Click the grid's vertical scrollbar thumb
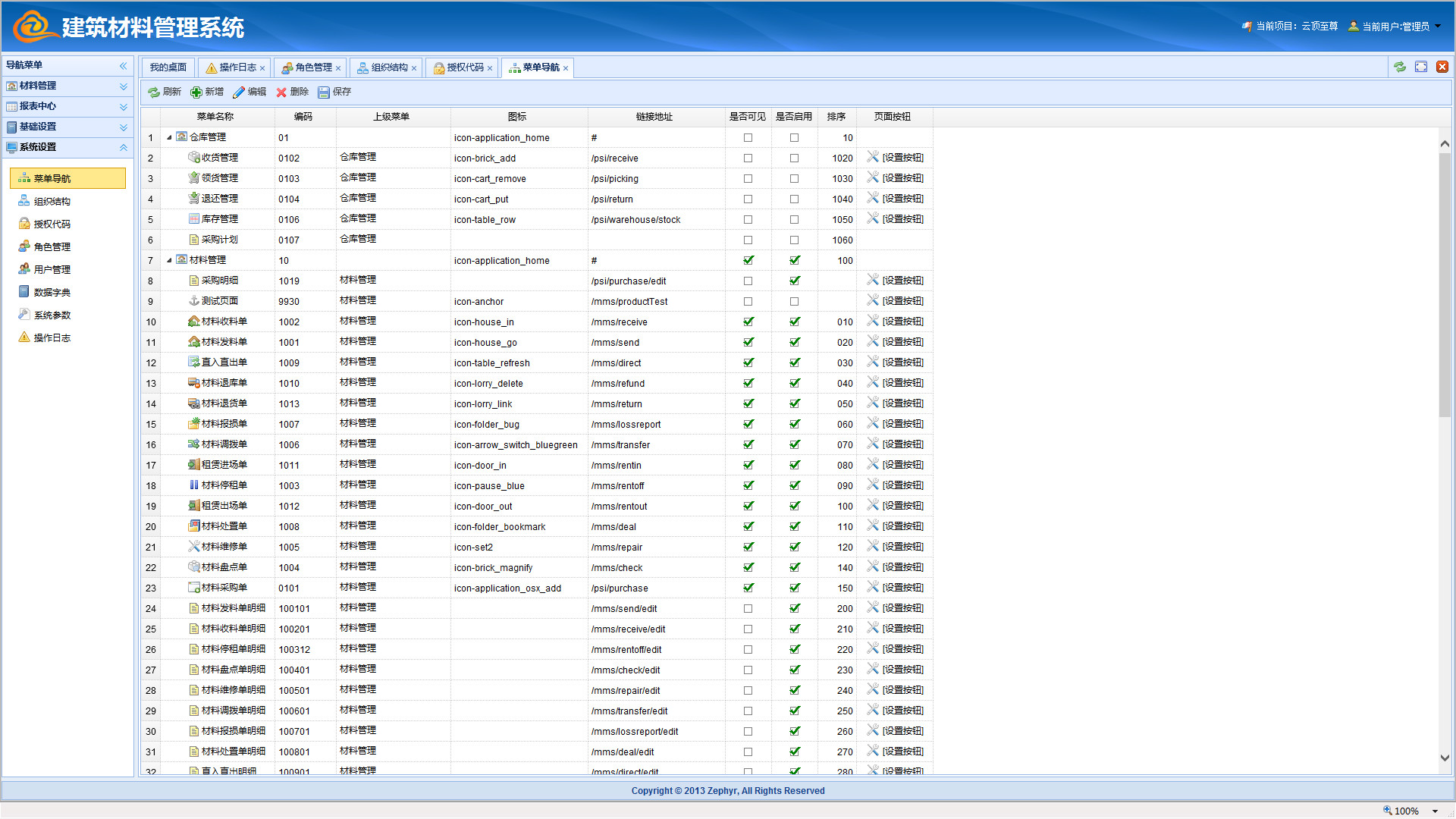The width and height of the screenshot is (1456, 819). [1444, 284]
